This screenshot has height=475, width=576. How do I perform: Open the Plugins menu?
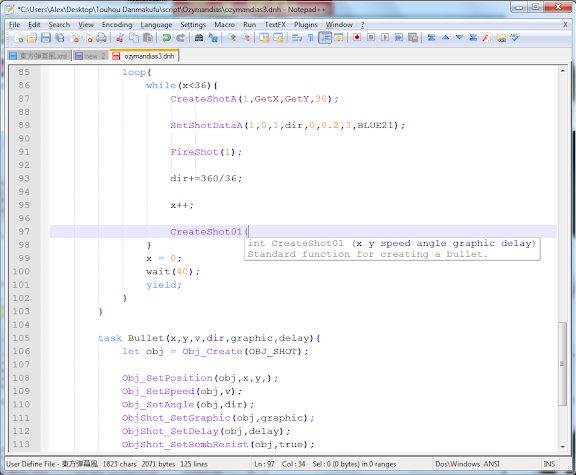click(306, 25)
